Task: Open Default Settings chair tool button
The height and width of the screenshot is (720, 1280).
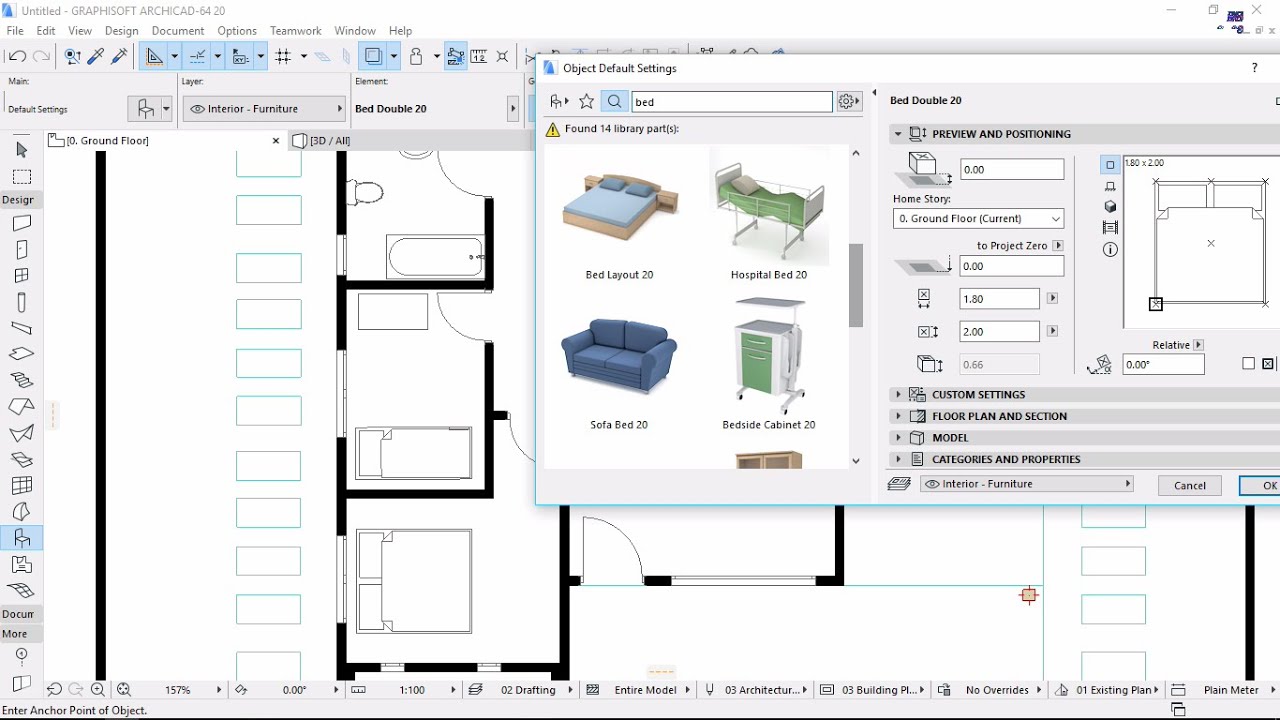Action: click(146, 109)
